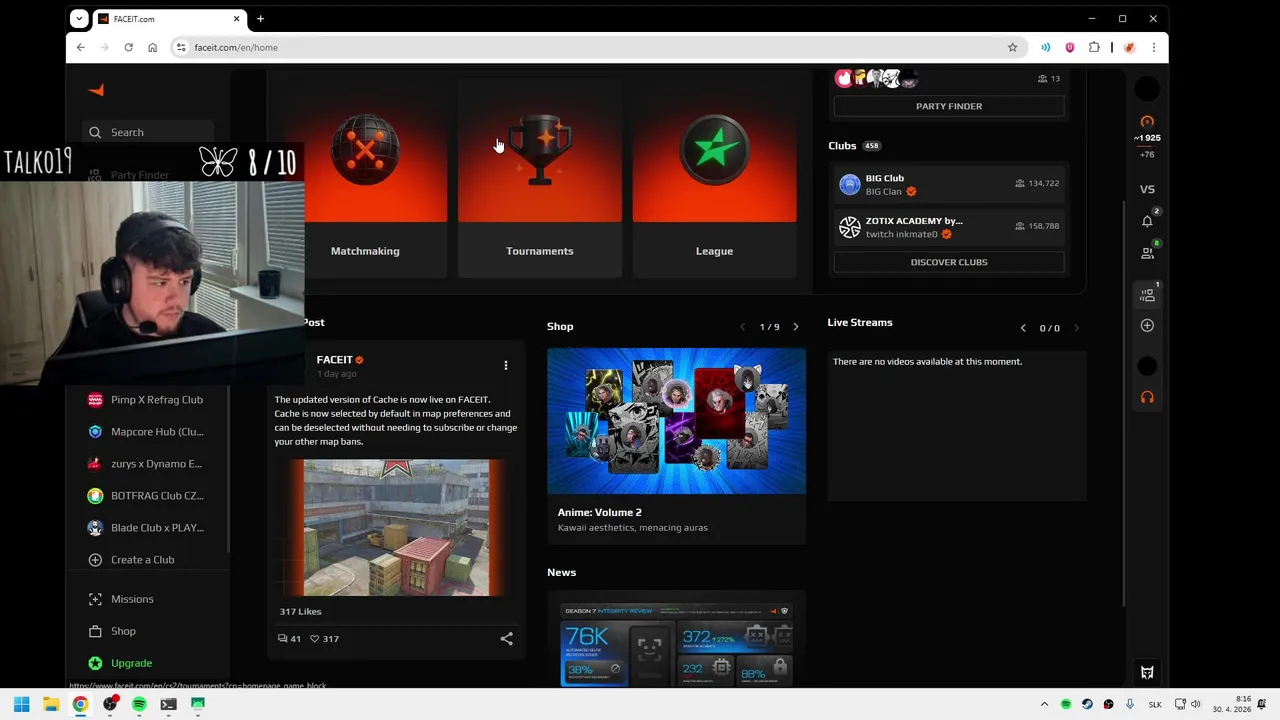
Task: Close the FACEIT.com tab
Action: [237, 18]
